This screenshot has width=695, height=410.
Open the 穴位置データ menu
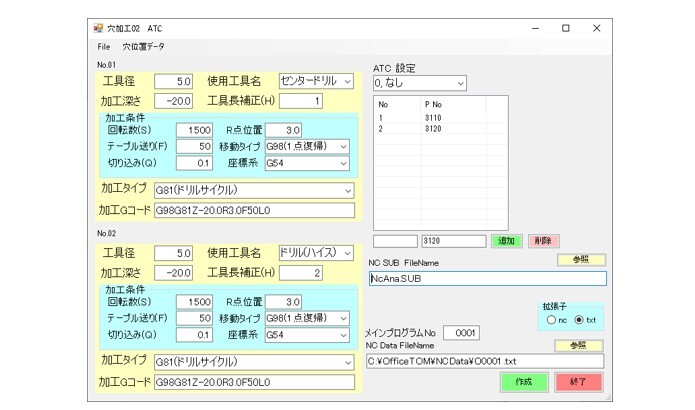coord(144,47)
